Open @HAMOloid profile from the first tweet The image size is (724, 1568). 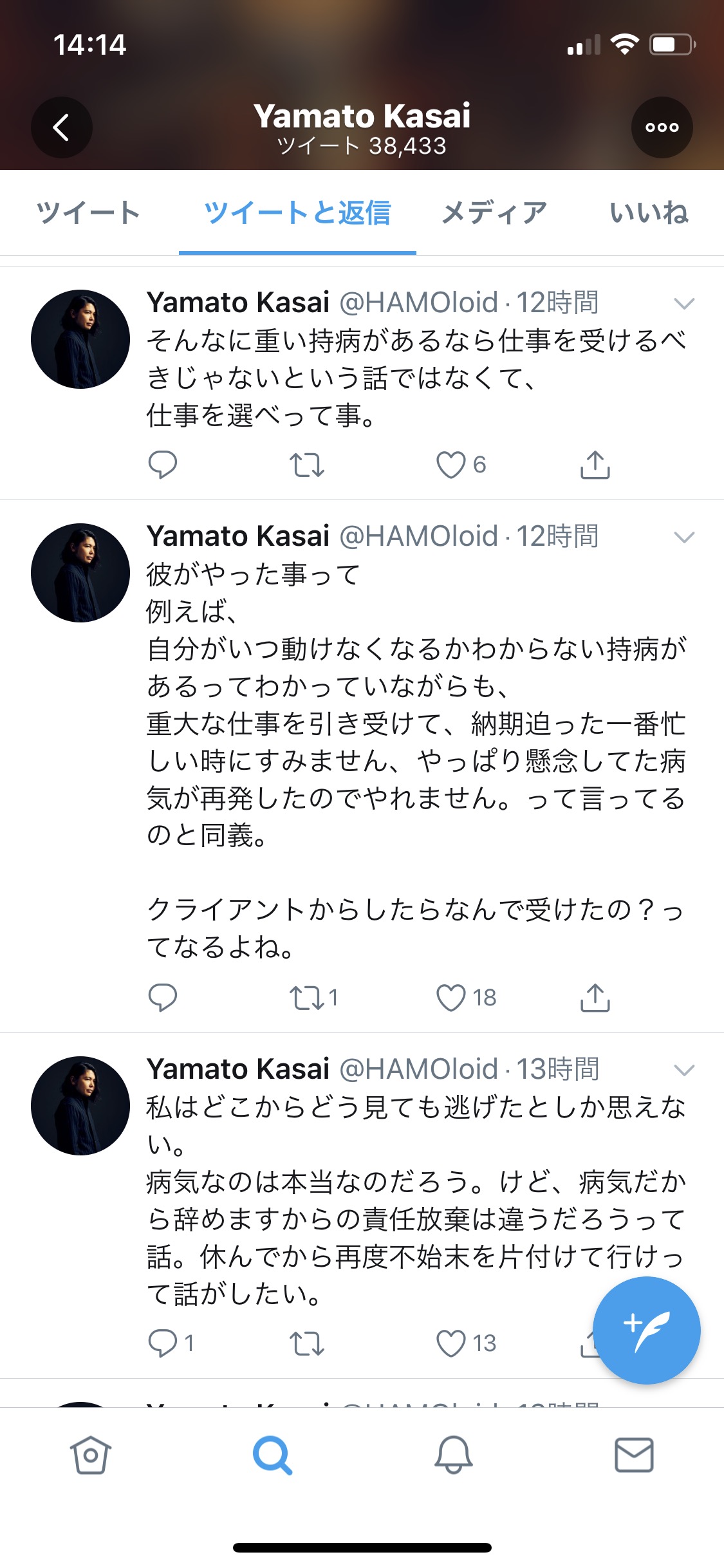point(419,303)
